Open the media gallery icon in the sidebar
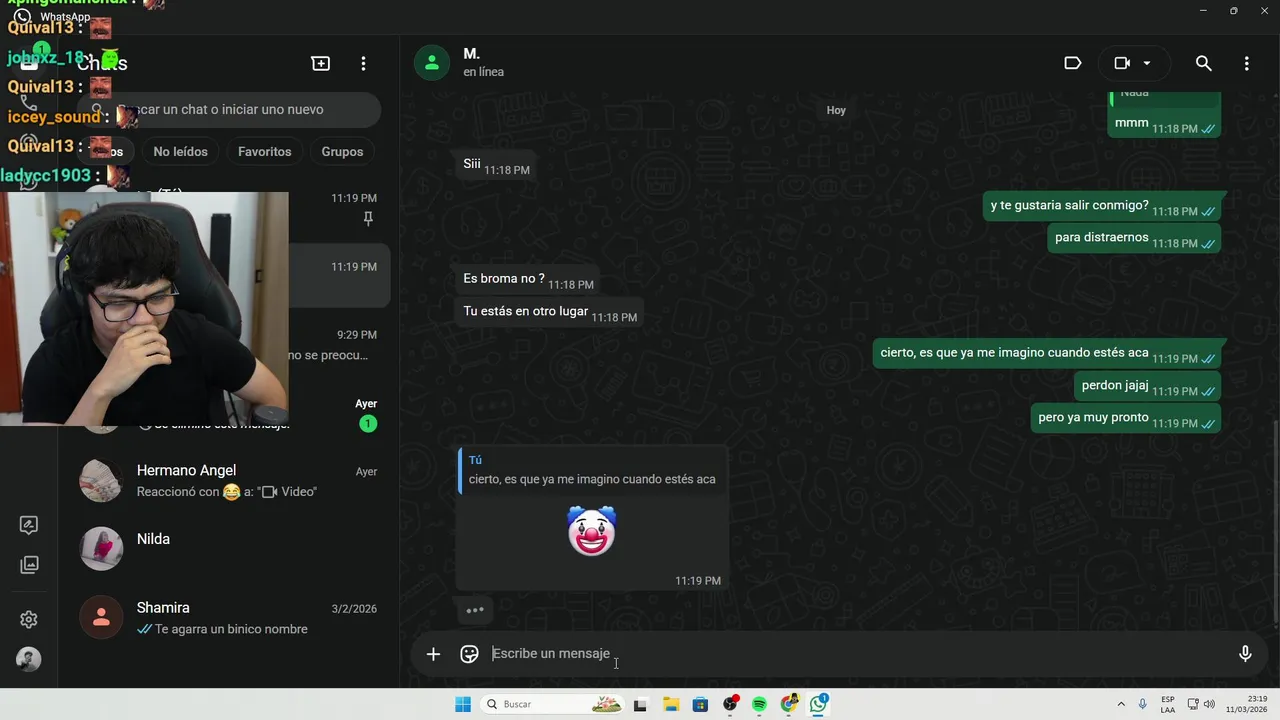 (29, 565)
